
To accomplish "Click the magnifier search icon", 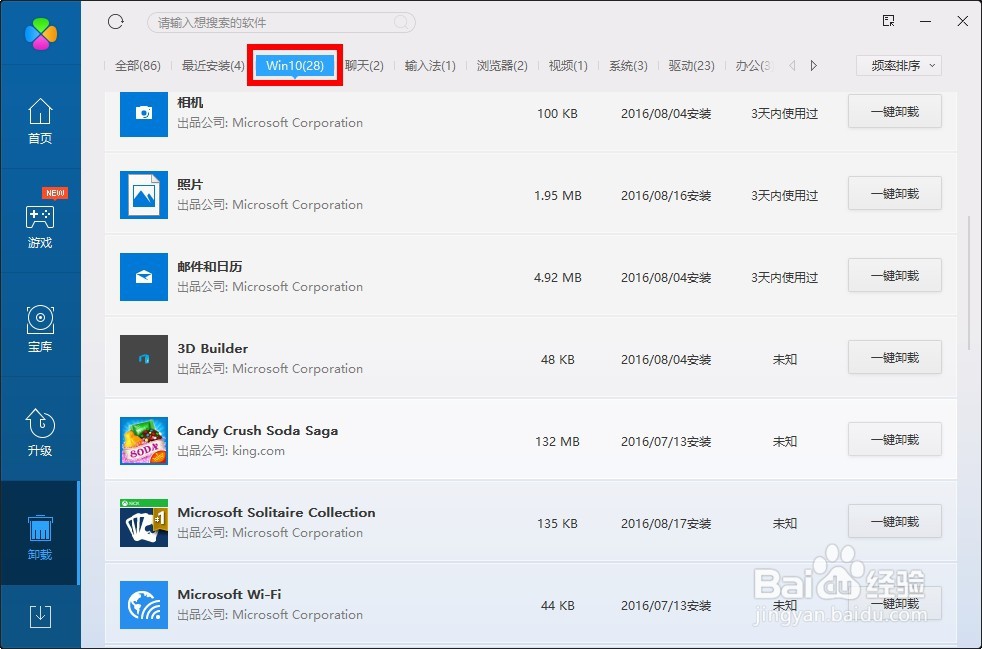I will click(401, 23).
